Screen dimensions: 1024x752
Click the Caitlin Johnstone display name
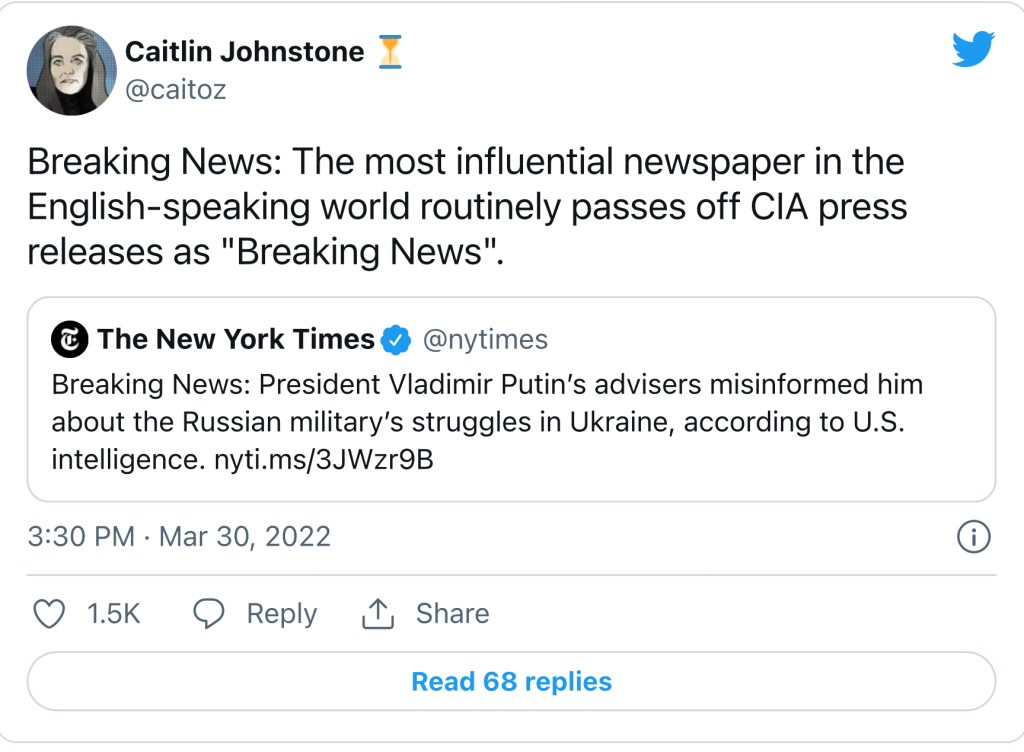pyautogui.click(x=245, y=52)
